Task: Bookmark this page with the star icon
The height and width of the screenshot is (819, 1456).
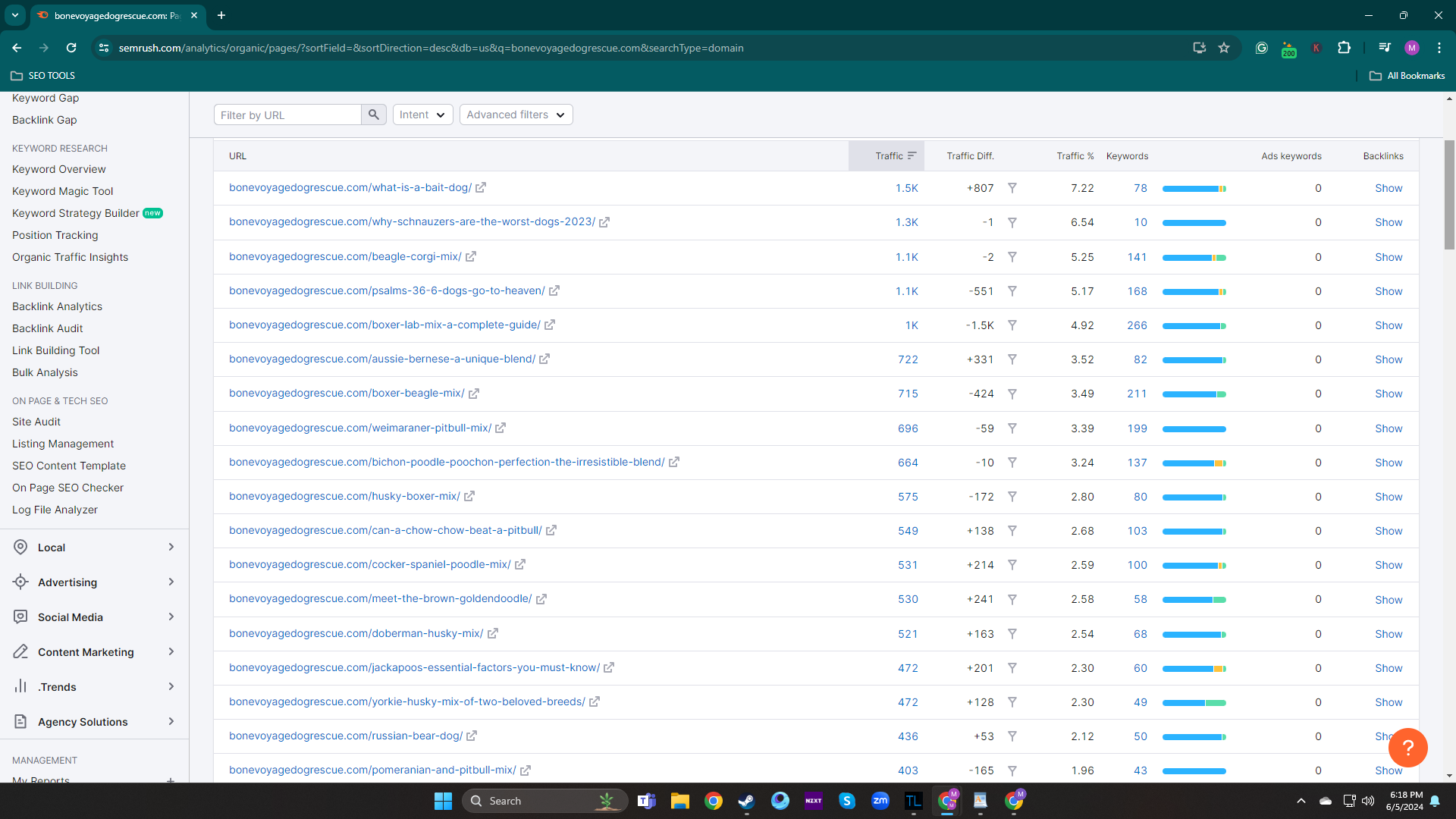Action: click(x=1224, y=48)
